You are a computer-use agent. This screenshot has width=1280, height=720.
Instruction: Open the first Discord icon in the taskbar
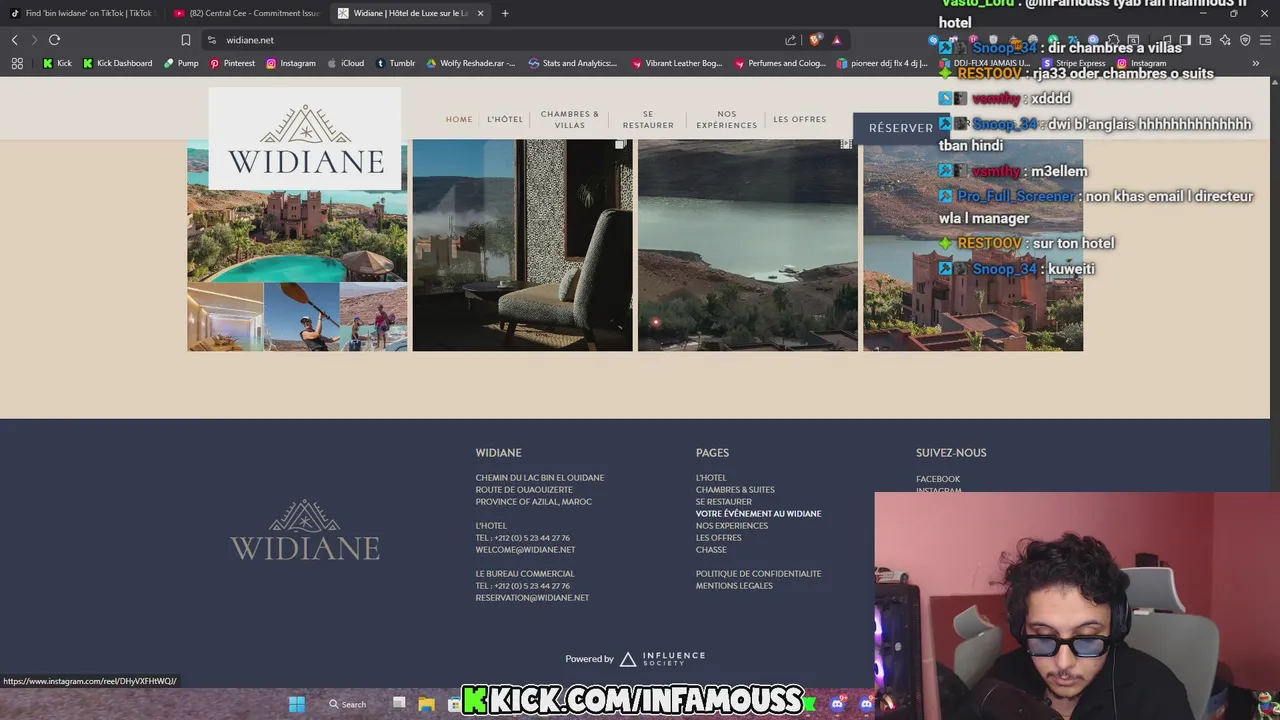coord(837,704)
